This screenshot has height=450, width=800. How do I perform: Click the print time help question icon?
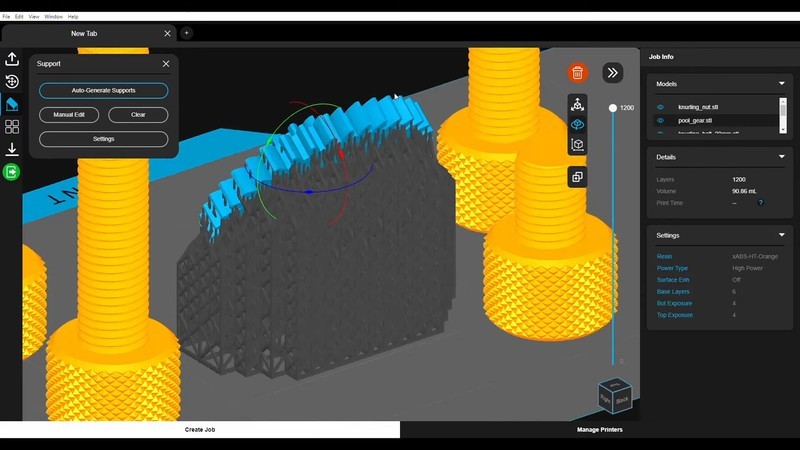(x=761, y=202)
